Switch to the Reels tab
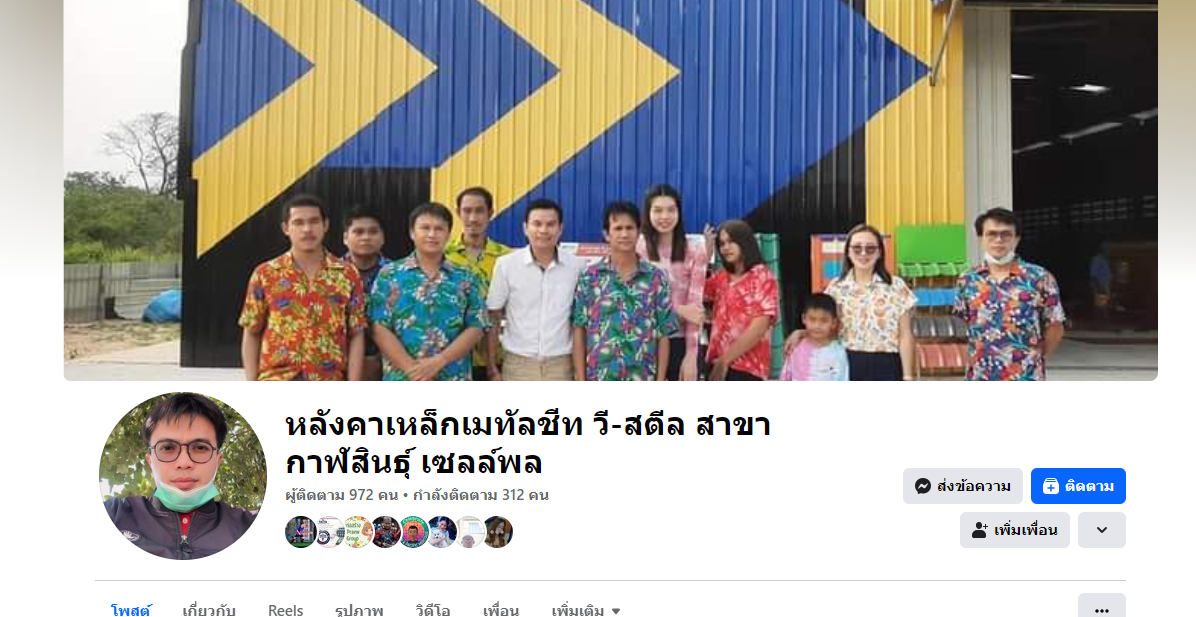 285,610
